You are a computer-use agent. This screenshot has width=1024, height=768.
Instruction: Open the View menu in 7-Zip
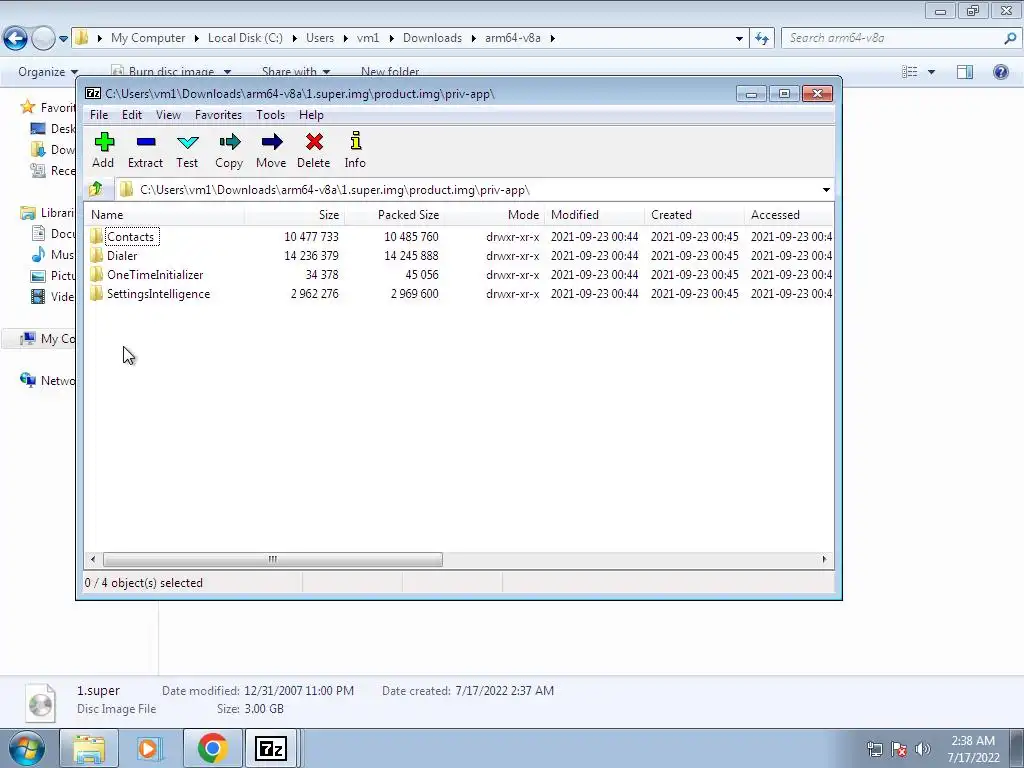point(168,115)
